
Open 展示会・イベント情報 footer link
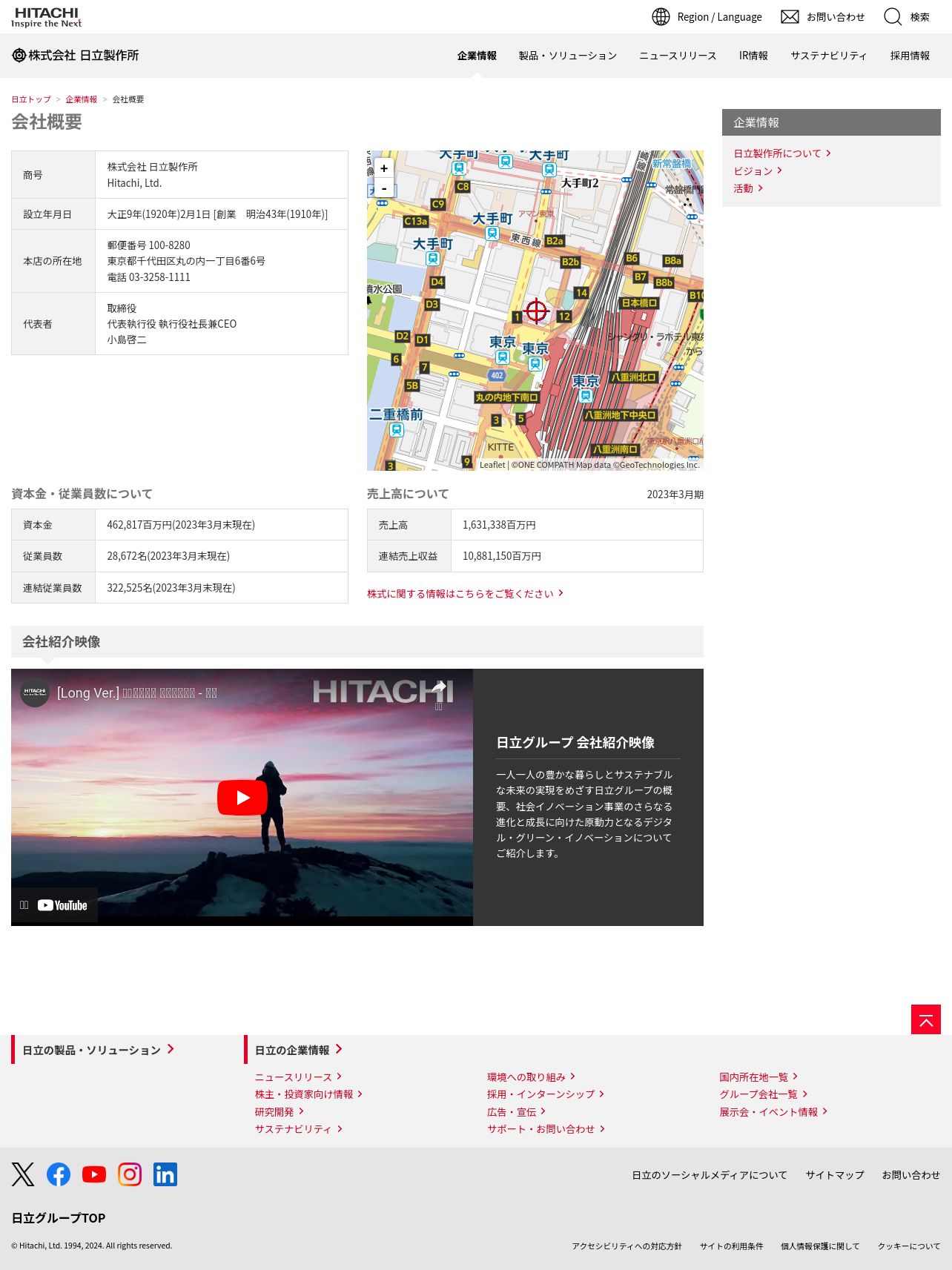tap(773, 1112)
